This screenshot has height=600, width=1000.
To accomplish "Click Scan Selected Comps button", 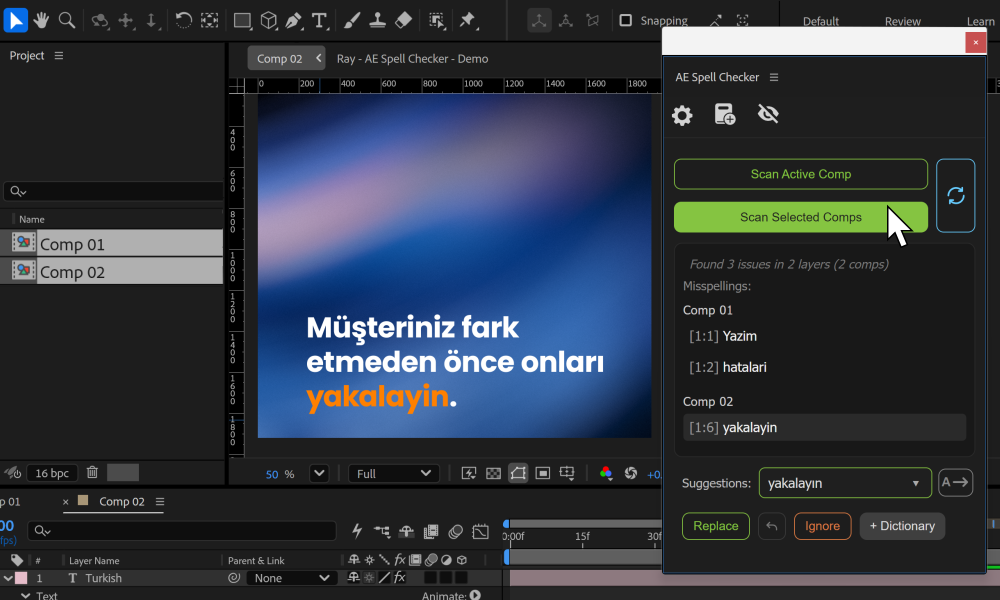I will click(x=800, y=217).
